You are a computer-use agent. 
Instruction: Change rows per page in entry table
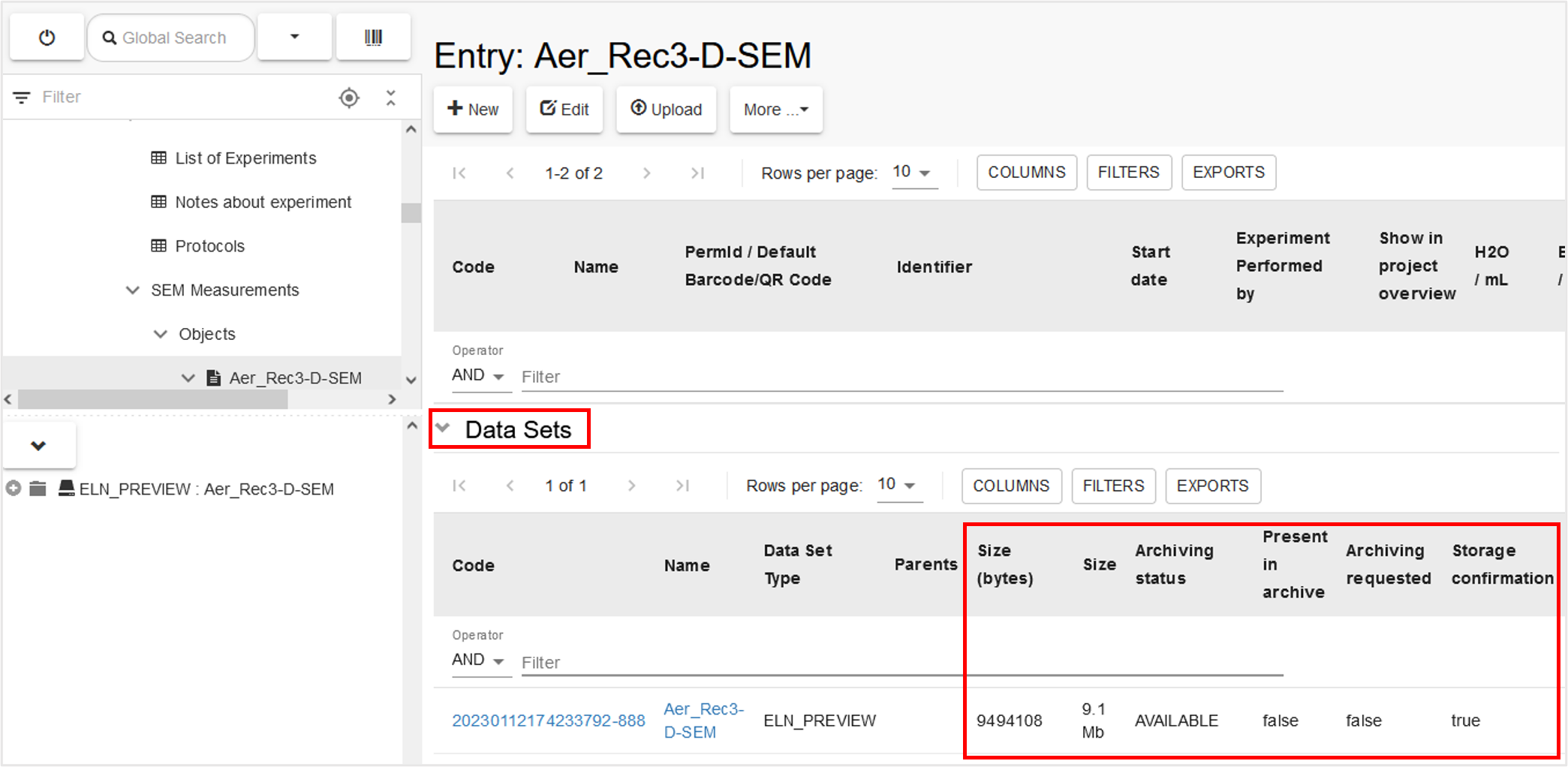(x=914, y=173)
